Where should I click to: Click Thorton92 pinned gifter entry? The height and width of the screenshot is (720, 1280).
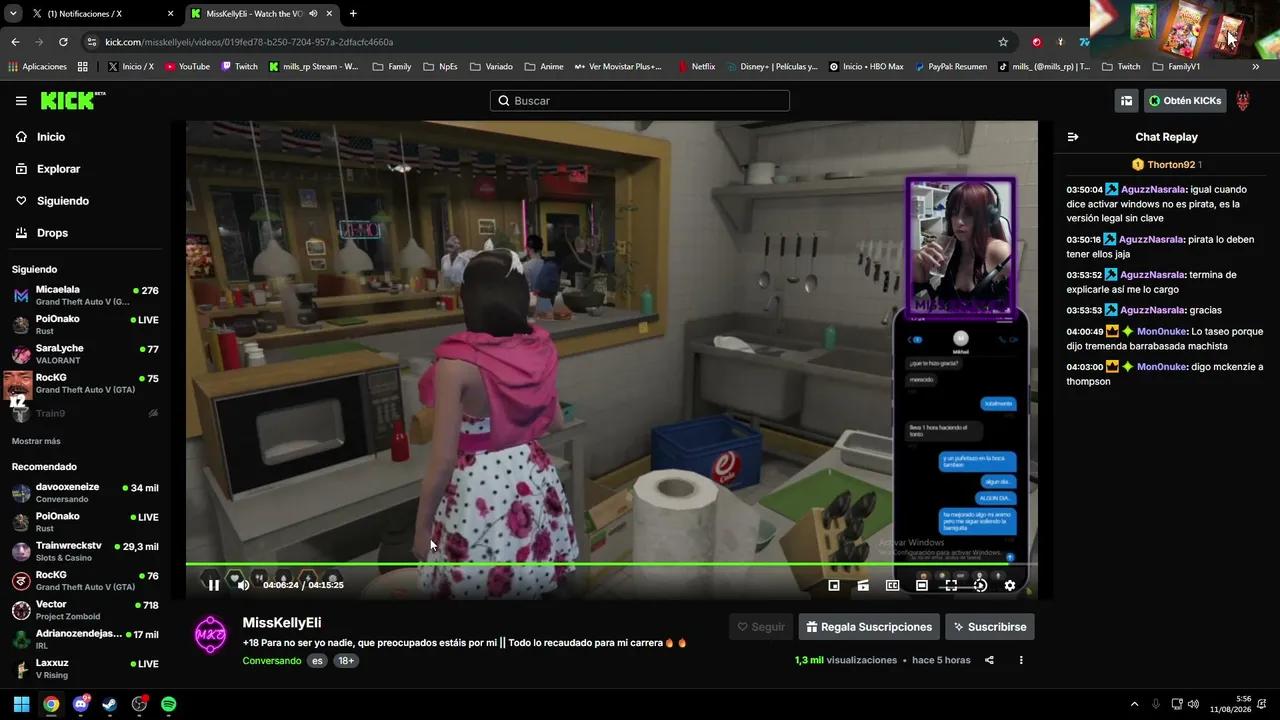tap(1166, 165)
